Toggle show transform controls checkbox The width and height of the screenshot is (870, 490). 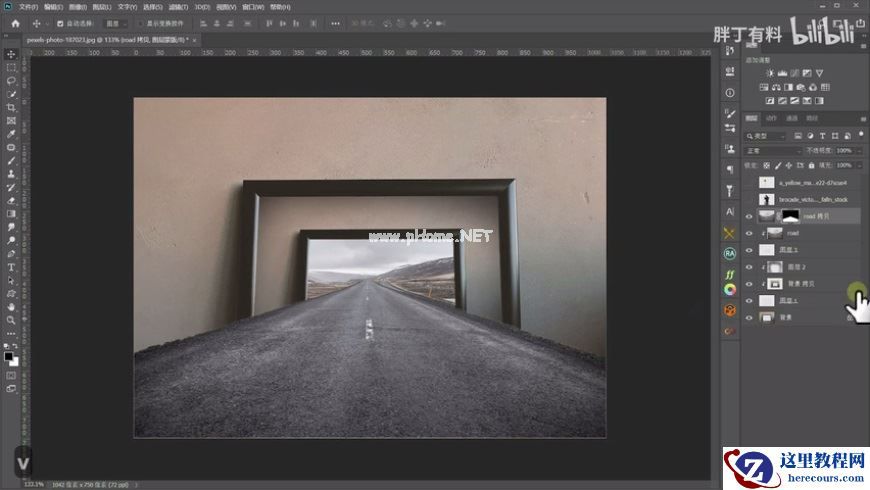coord(140,24)
